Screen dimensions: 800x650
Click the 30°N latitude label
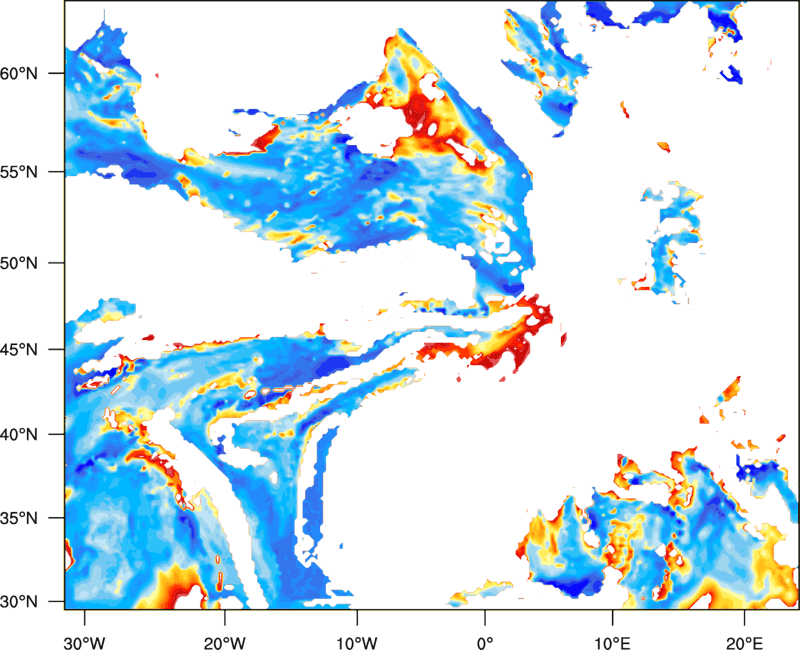pos(19,602)
